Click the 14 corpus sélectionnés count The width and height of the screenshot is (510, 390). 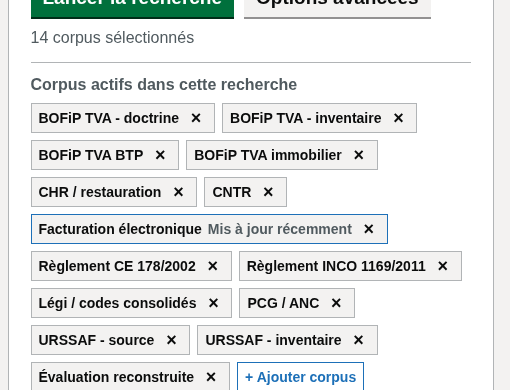(112, 38)
